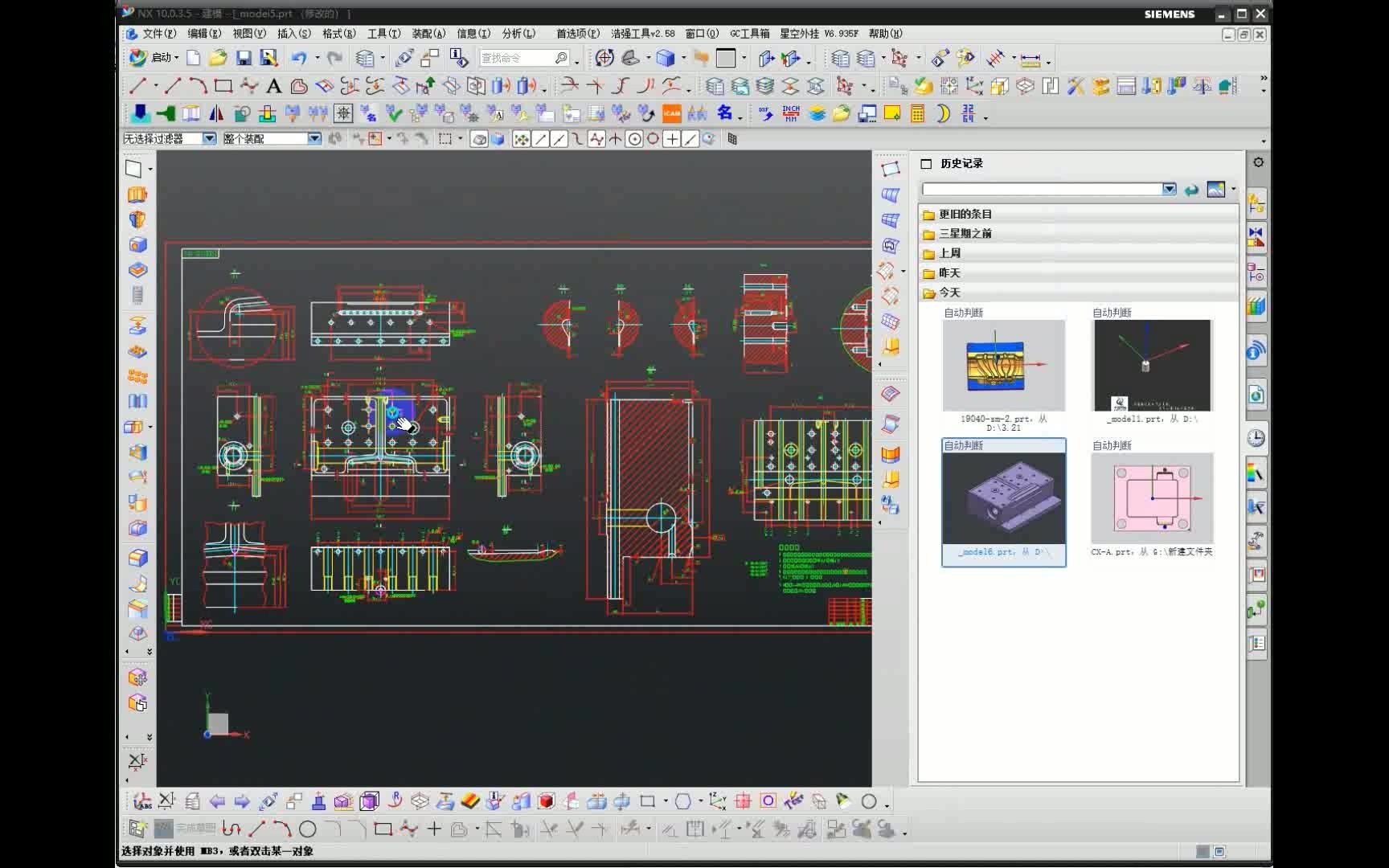The image size is (1389, 868).
Task: Click the INCH/MM unit conversion icon
Action: point(791,114)
